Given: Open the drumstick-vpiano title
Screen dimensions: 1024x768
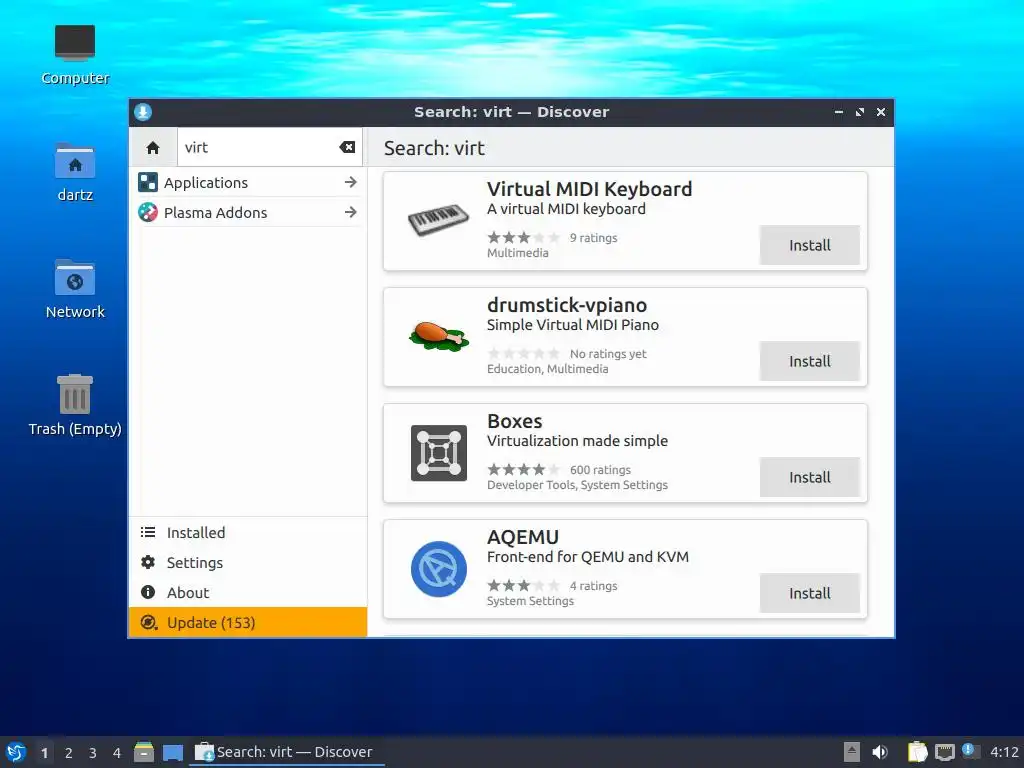Looking at the screenshot, I should [567, 305].
